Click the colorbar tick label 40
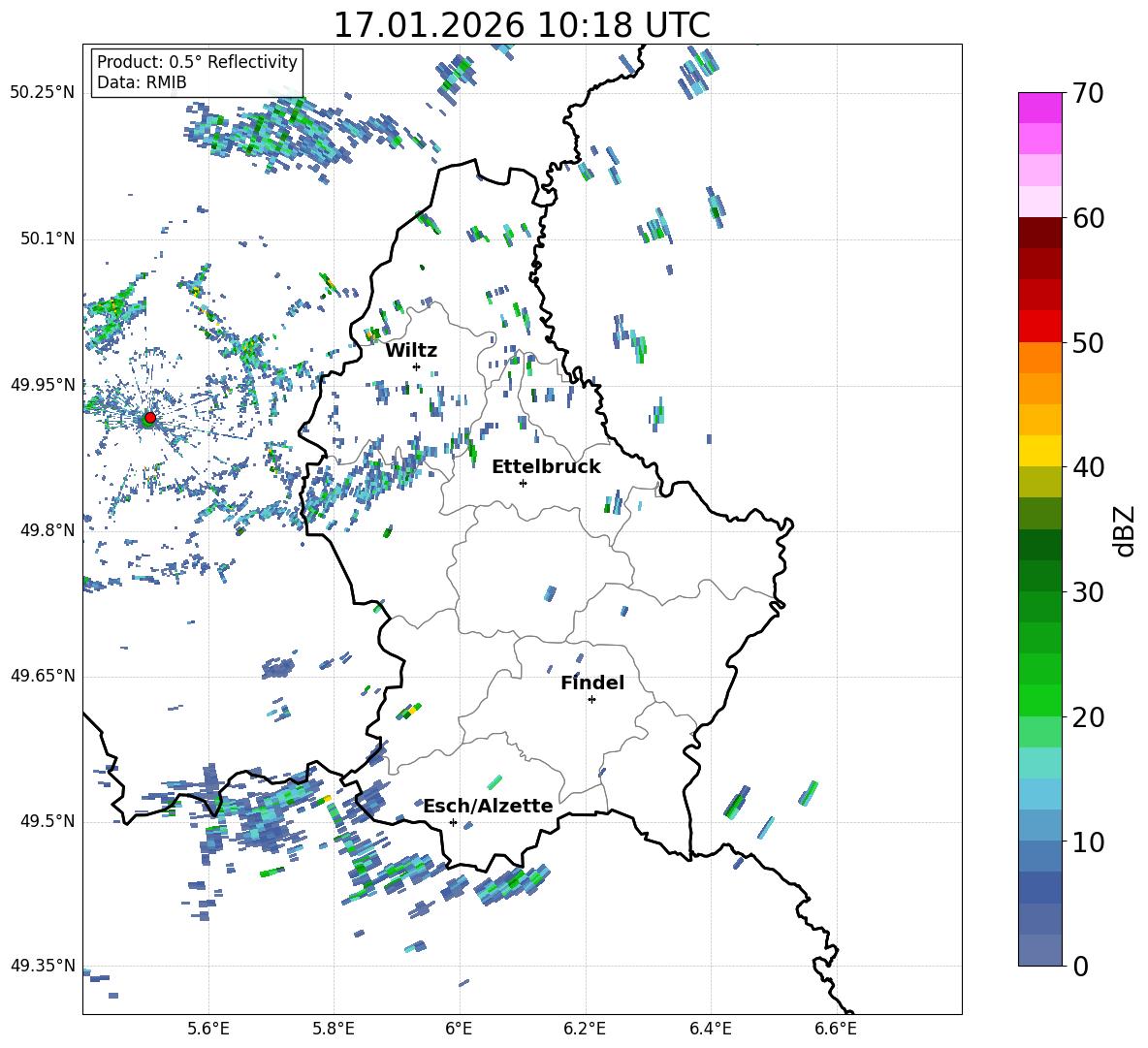1148x1048 pixels. [1088, 467]
